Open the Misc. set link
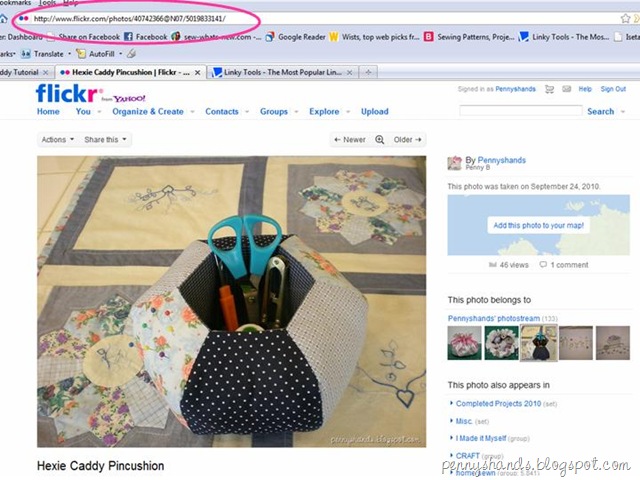 (464, 421)
